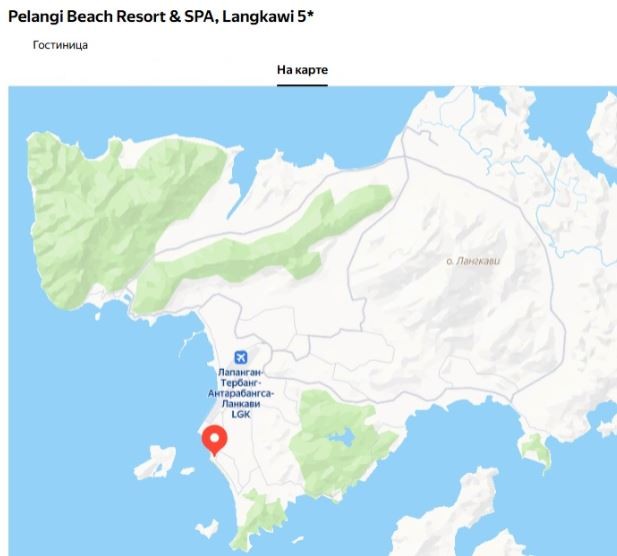This screenshot has height=556, width=617.
Task: Click the red hotel location pin
Action: click(x=214, y=440)
